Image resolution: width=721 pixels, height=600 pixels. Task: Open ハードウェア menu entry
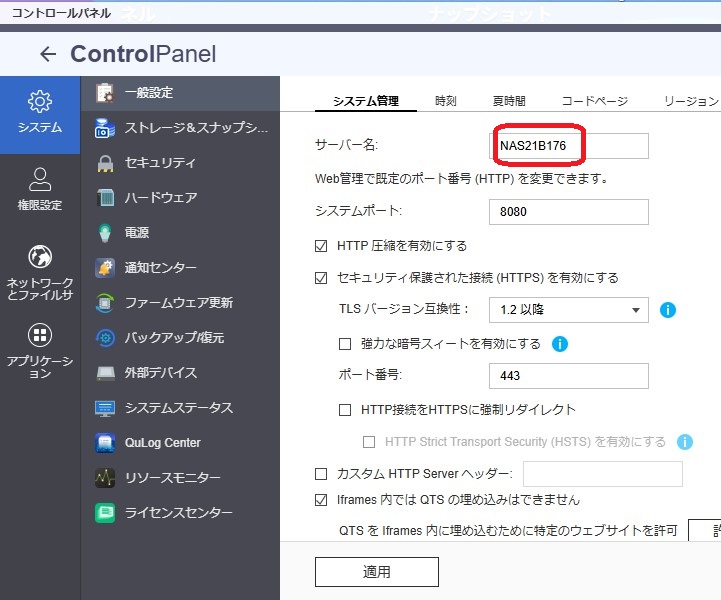click(180, 198)
